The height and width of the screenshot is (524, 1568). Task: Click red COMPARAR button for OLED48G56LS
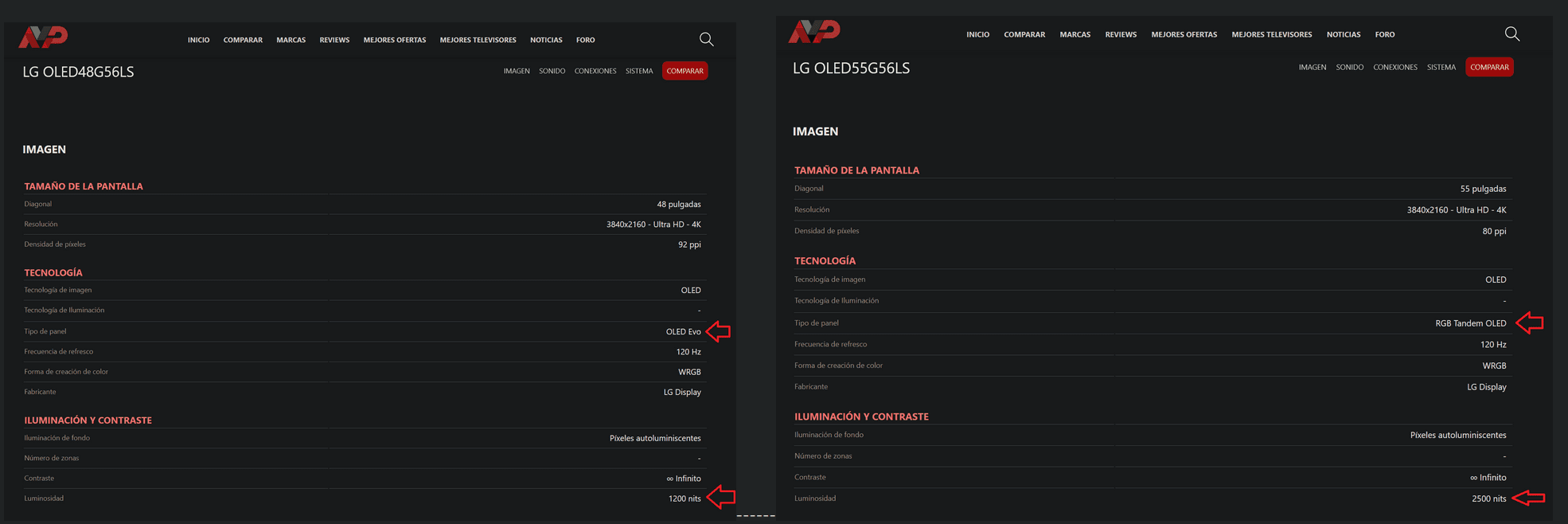pos(685,71)
